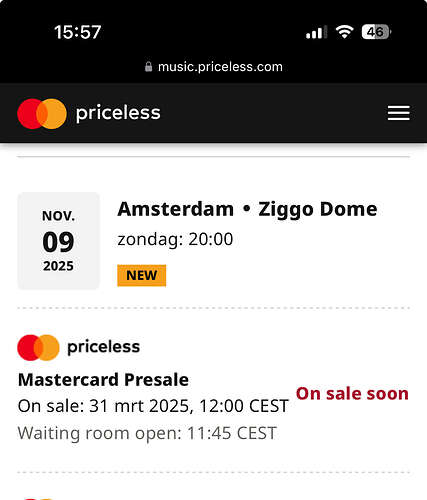Tap the zondag: 20:00 time text
Screen dimensions: 427x500
coord(175,239)
